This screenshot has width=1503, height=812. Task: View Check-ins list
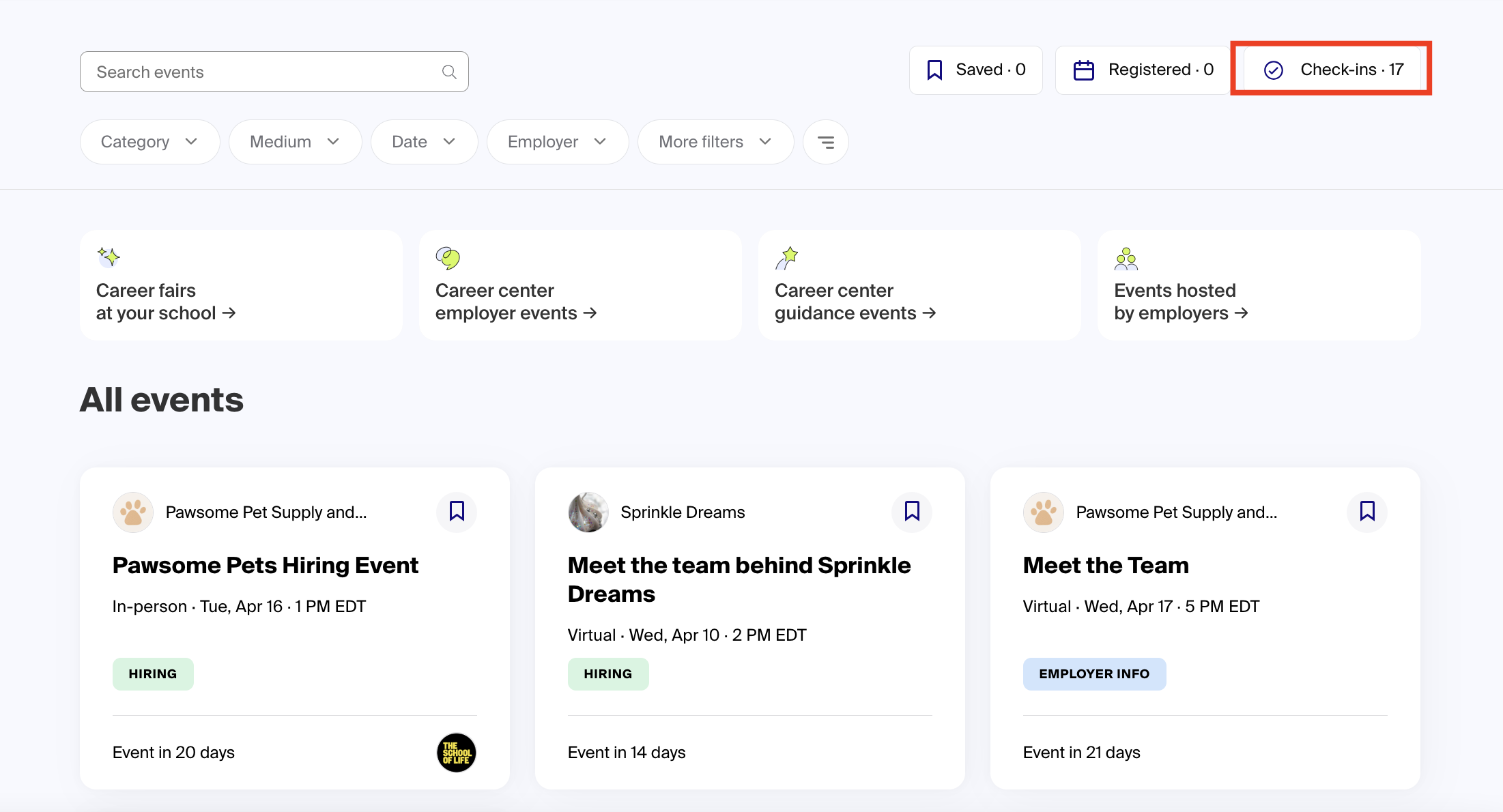click(1333, 70)
